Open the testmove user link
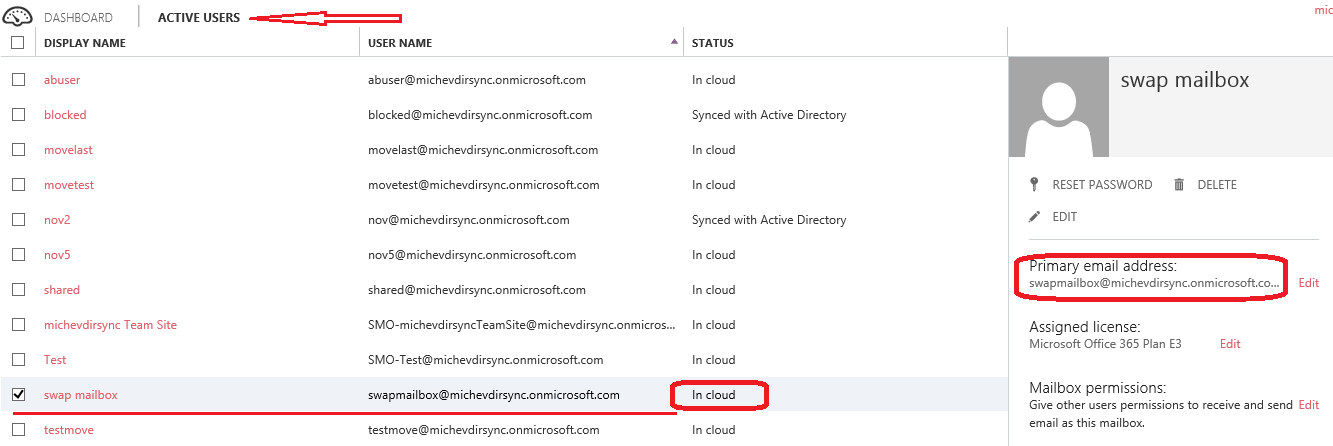 click(x=68, y=430)
